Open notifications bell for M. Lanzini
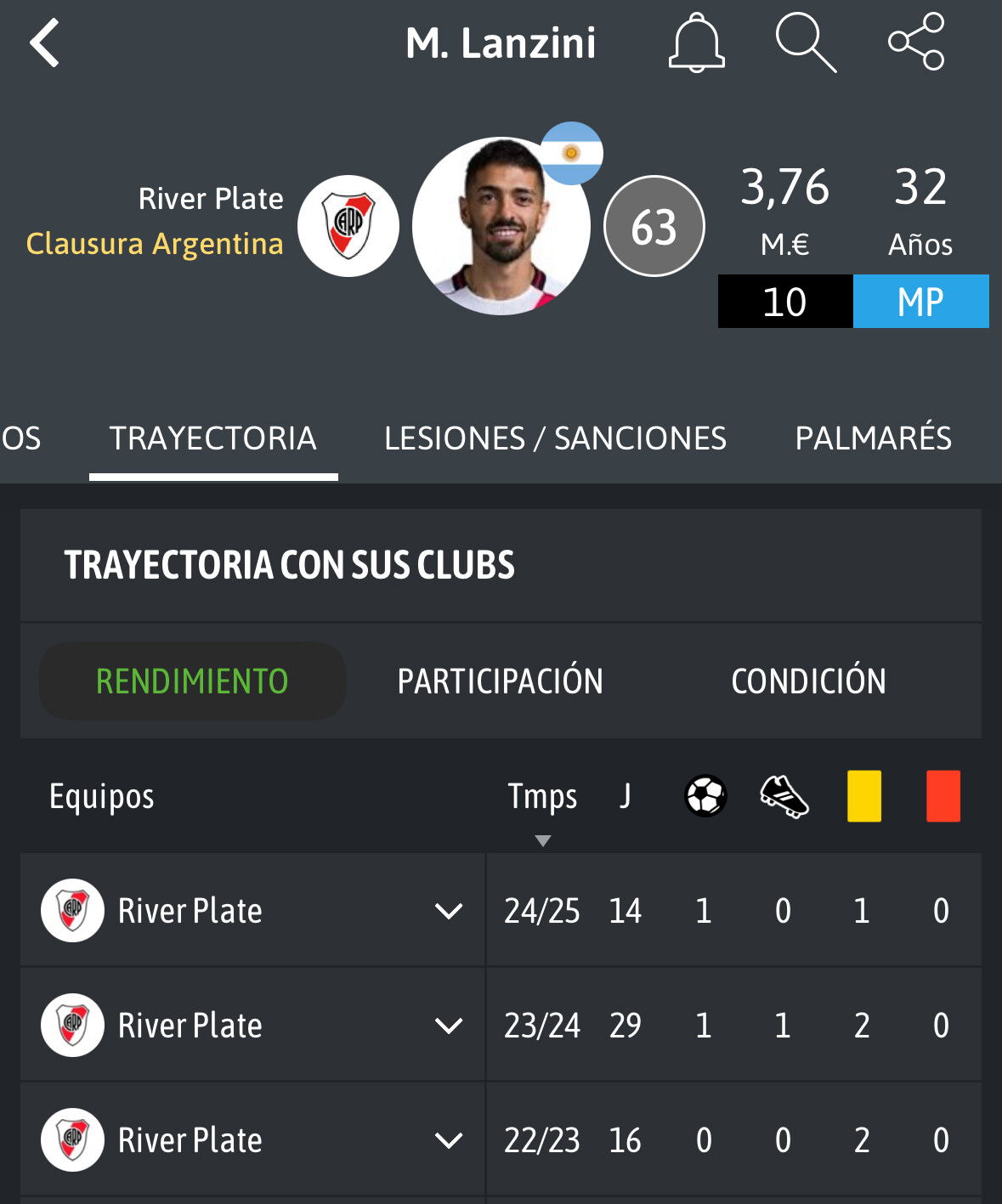The image size is (1002, 1204). (x=696, y=42)
